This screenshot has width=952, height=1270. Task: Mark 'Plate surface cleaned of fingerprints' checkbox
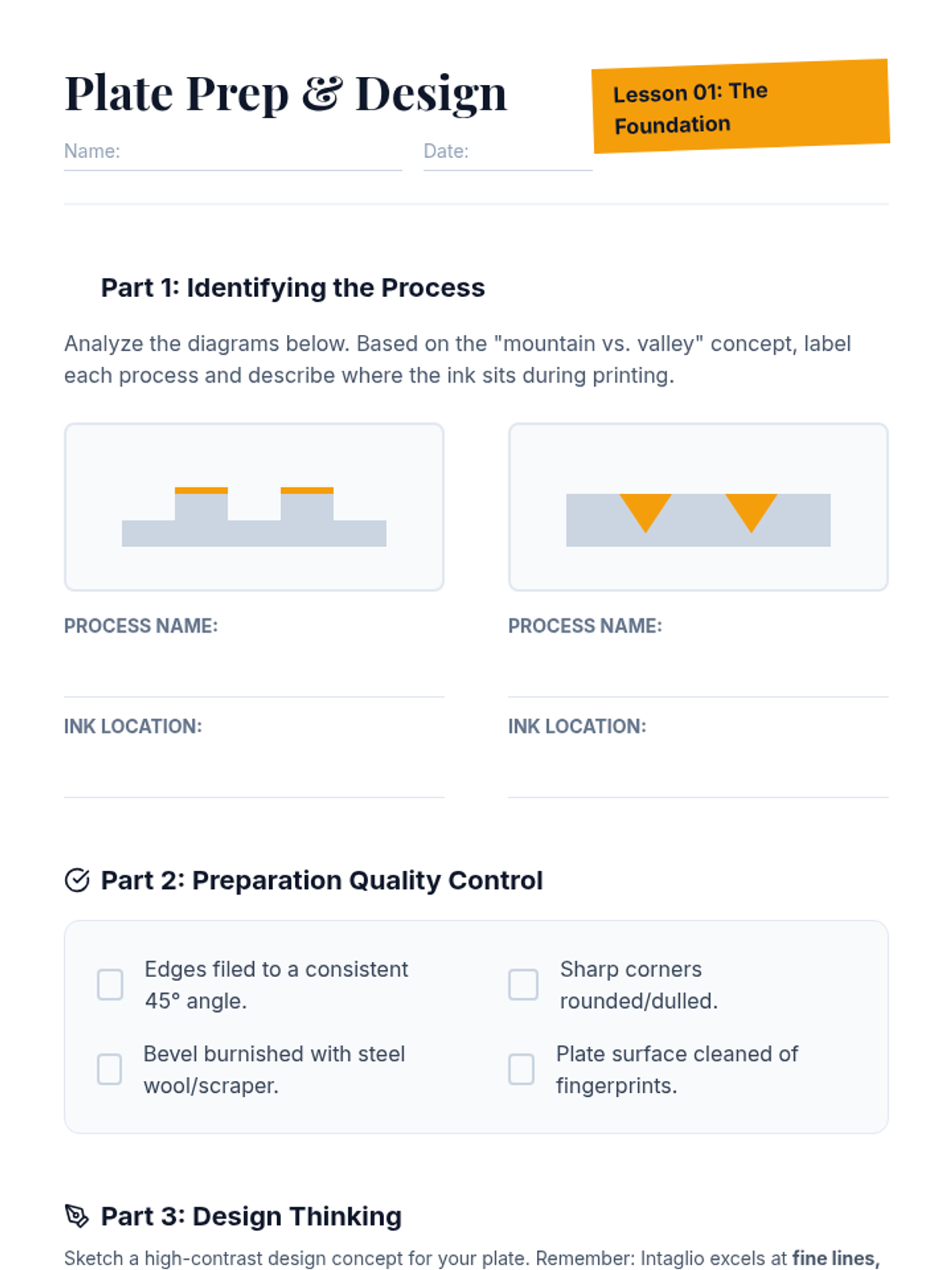pyautogui.click(x=521, y=1069)
